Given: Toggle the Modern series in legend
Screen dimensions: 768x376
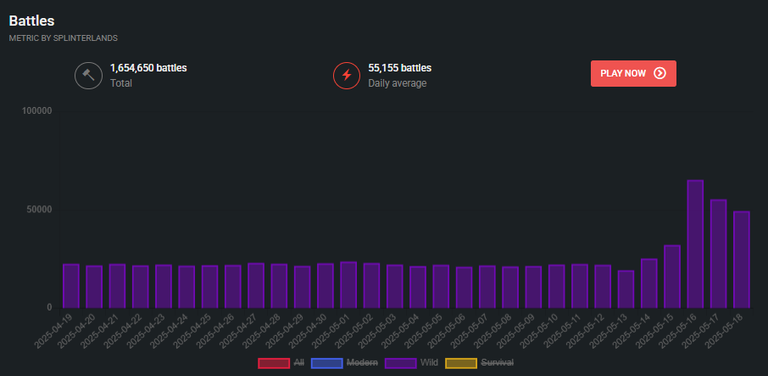Looking at the screenshot, I should tap(344, 363).
